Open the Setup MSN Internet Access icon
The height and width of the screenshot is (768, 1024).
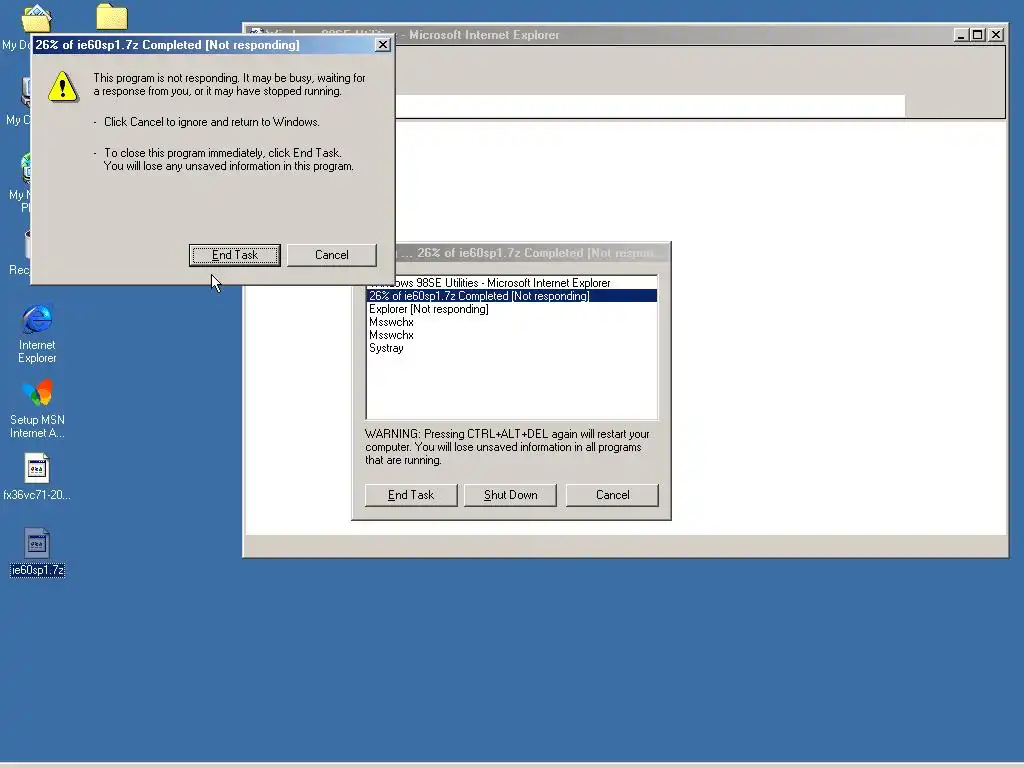click(x=37, y=394)
